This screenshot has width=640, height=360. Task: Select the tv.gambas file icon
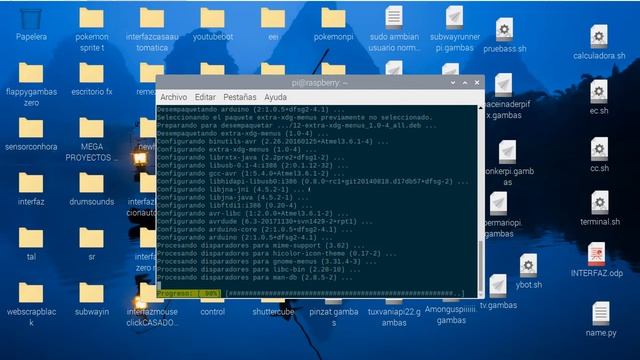[498, 286]
